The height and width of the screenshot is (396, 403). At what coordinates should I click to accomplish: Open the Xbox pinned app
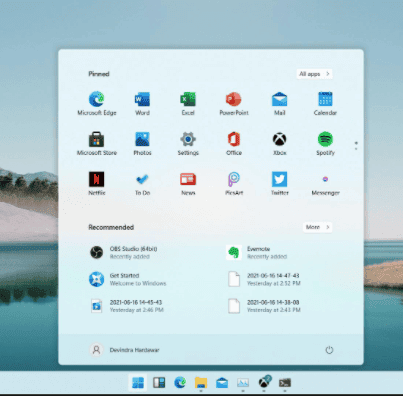coord(279,143)
